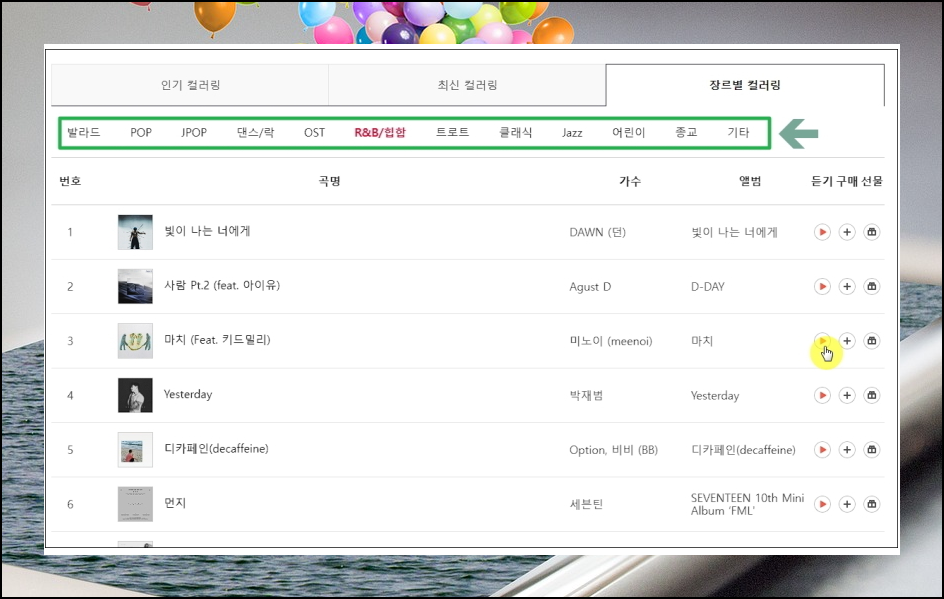Click artist Option, 비비 (BB)

pyautogui.click(x=613, y=450)
